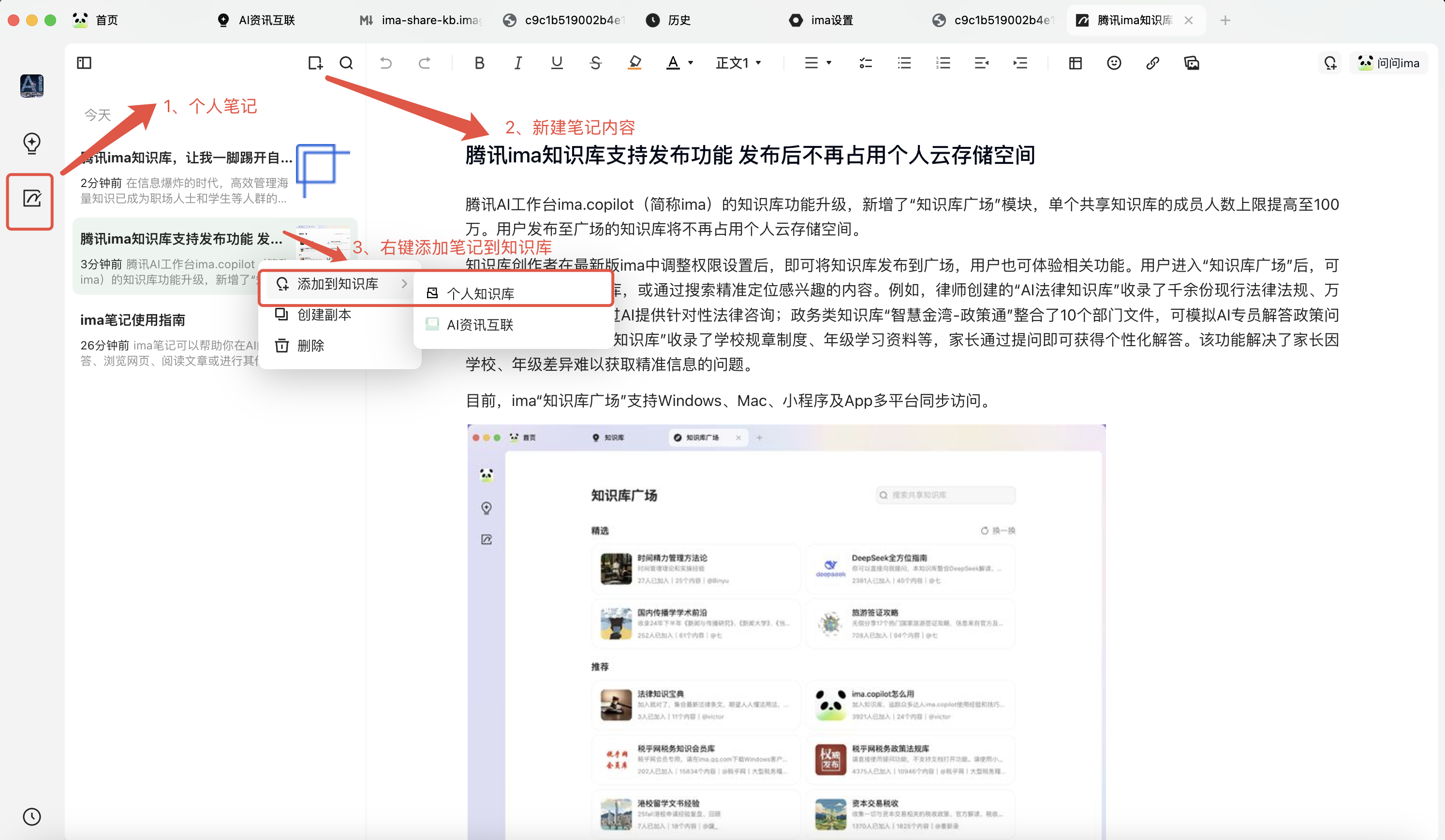Click the embedded 知识库广场 screenshot image
Image resolution: width=1445 pixels, height=840 pixels.
point(786,632)
